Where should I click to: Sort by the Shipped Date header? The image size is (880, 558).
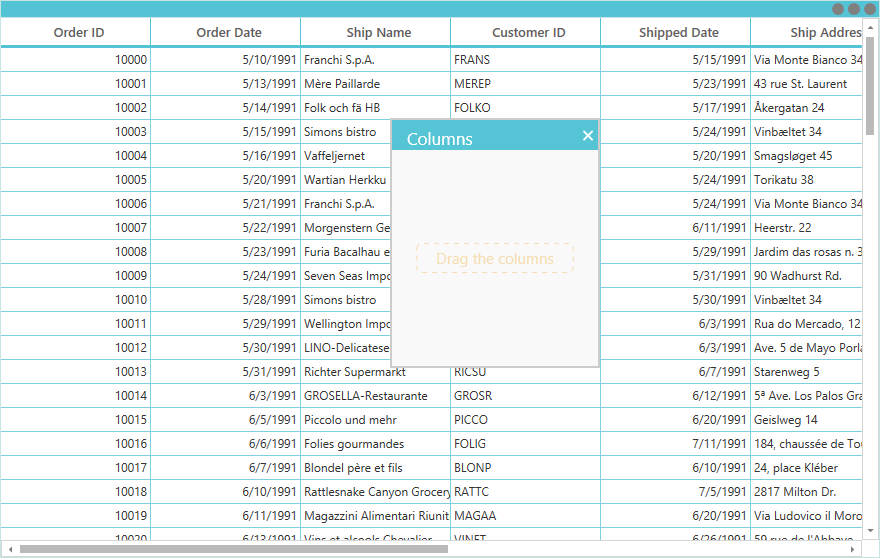coord(678,32)
